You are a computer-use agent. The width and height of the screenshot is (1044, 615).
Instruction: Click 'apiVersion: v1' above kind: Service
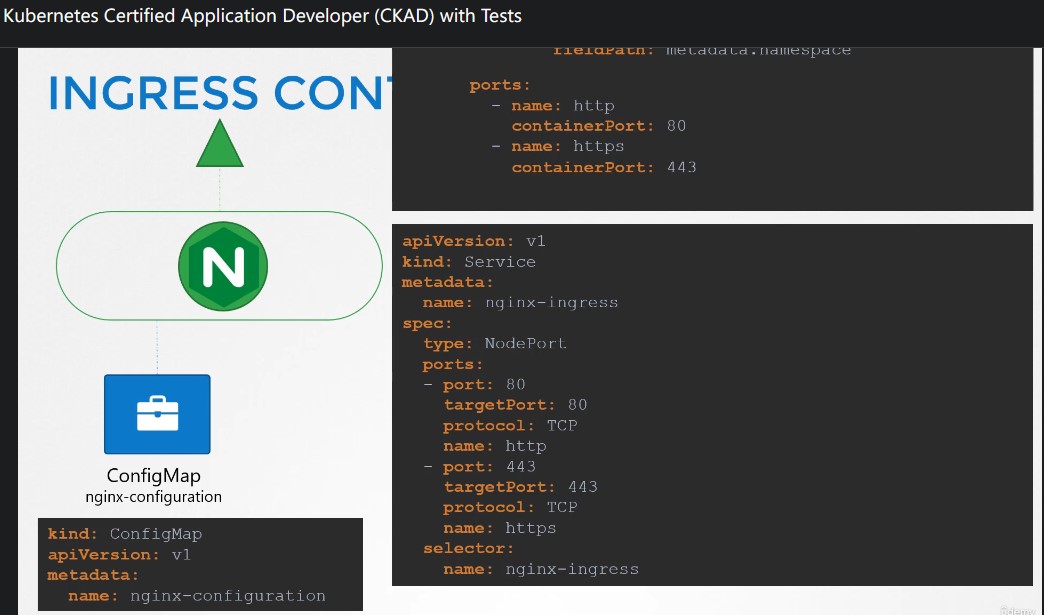tap(474, 241)
